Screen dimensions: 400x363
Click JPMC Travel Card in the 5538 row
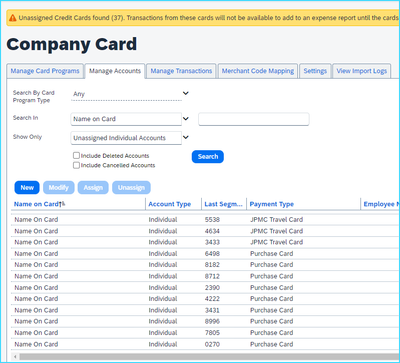[x=276, y=220]
